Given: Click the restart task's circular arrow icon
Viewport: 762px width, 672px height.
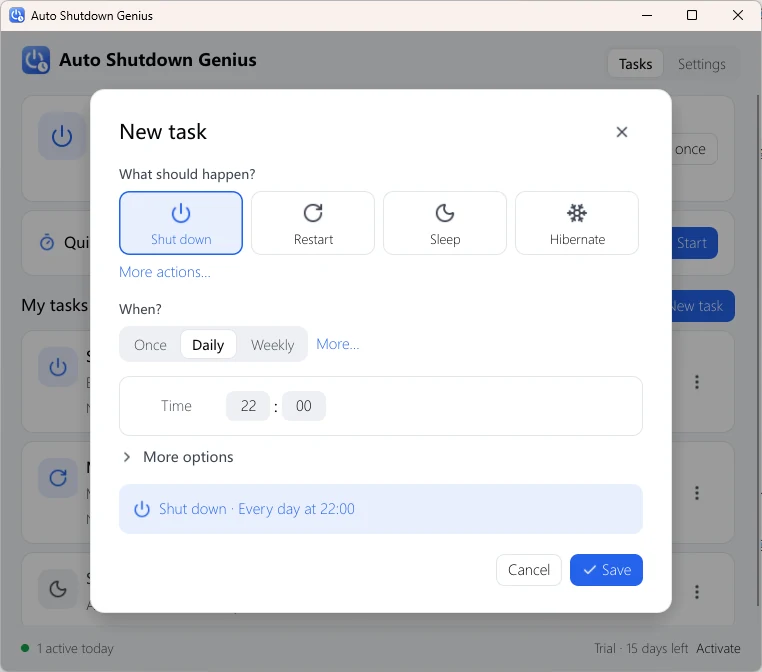Looking at the screenshot, I should click(58, 478).
